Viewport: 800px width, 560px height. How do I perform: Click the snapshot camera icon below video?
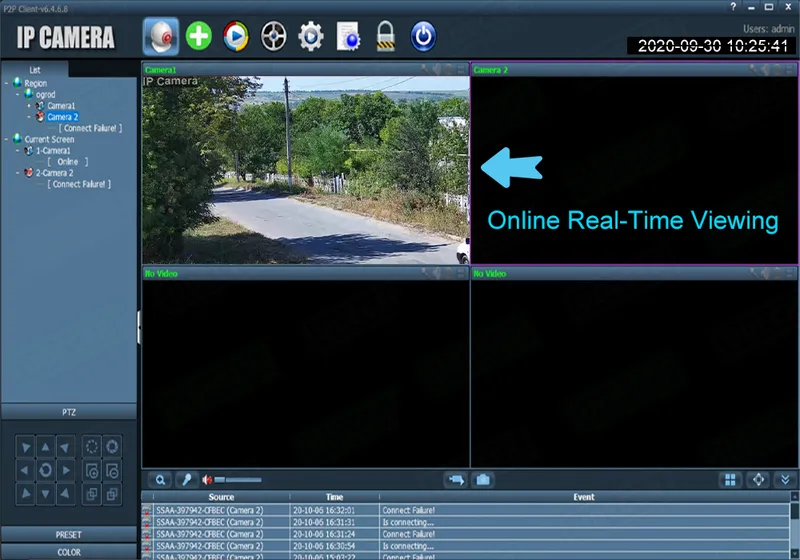click(483, 480)
